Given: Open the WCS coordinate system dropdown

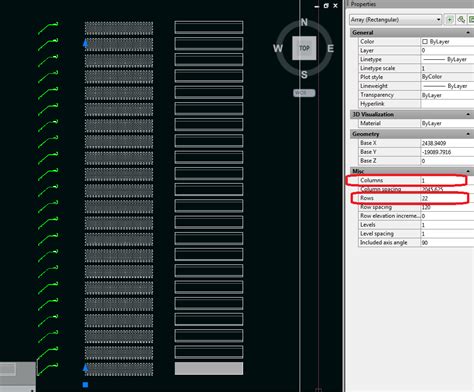Looking at the screenshot, I should [304, 93].
